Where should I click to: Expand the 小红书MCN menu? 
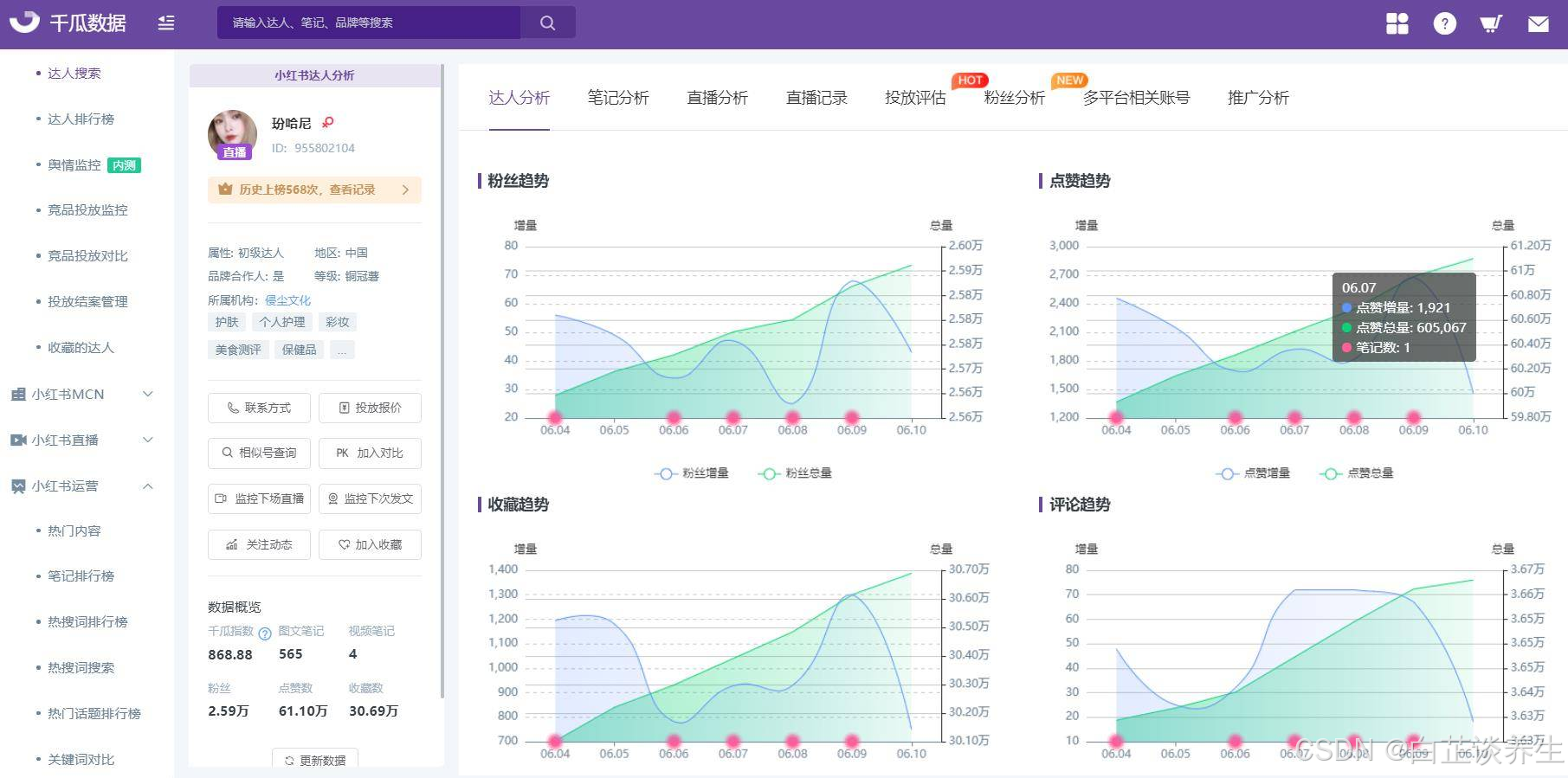[148, 395]
